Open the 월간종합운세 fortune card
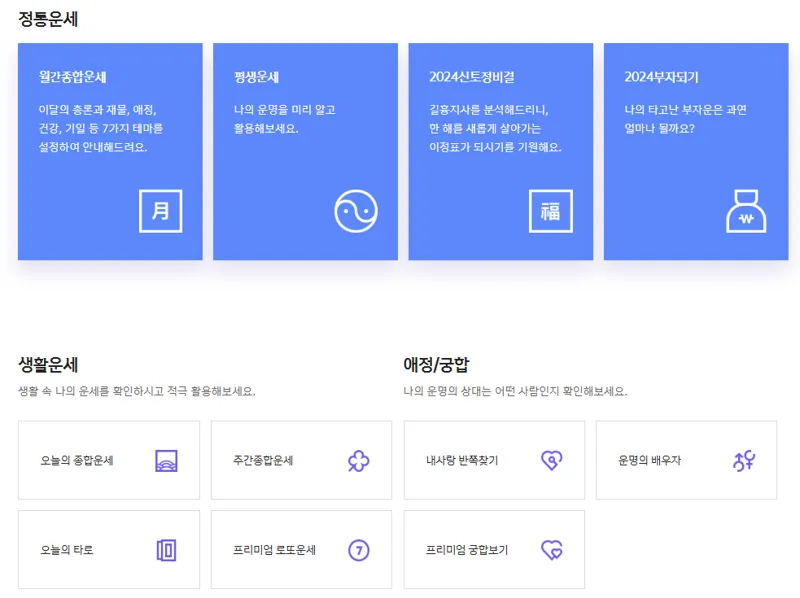Viewport: 800px width, 598px height. tap(111, 150)
